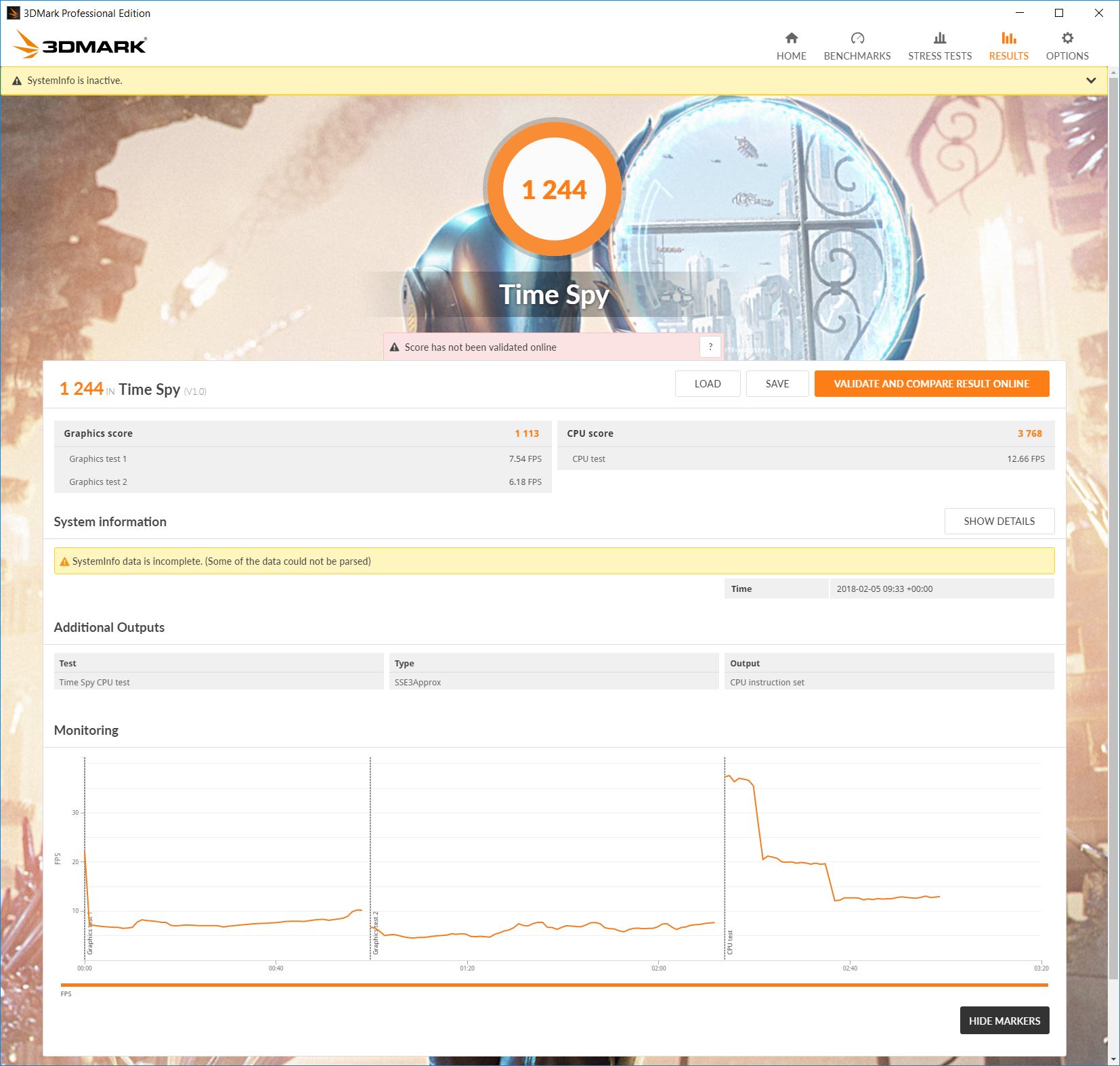Click the question mark help button

coord(710,347)
